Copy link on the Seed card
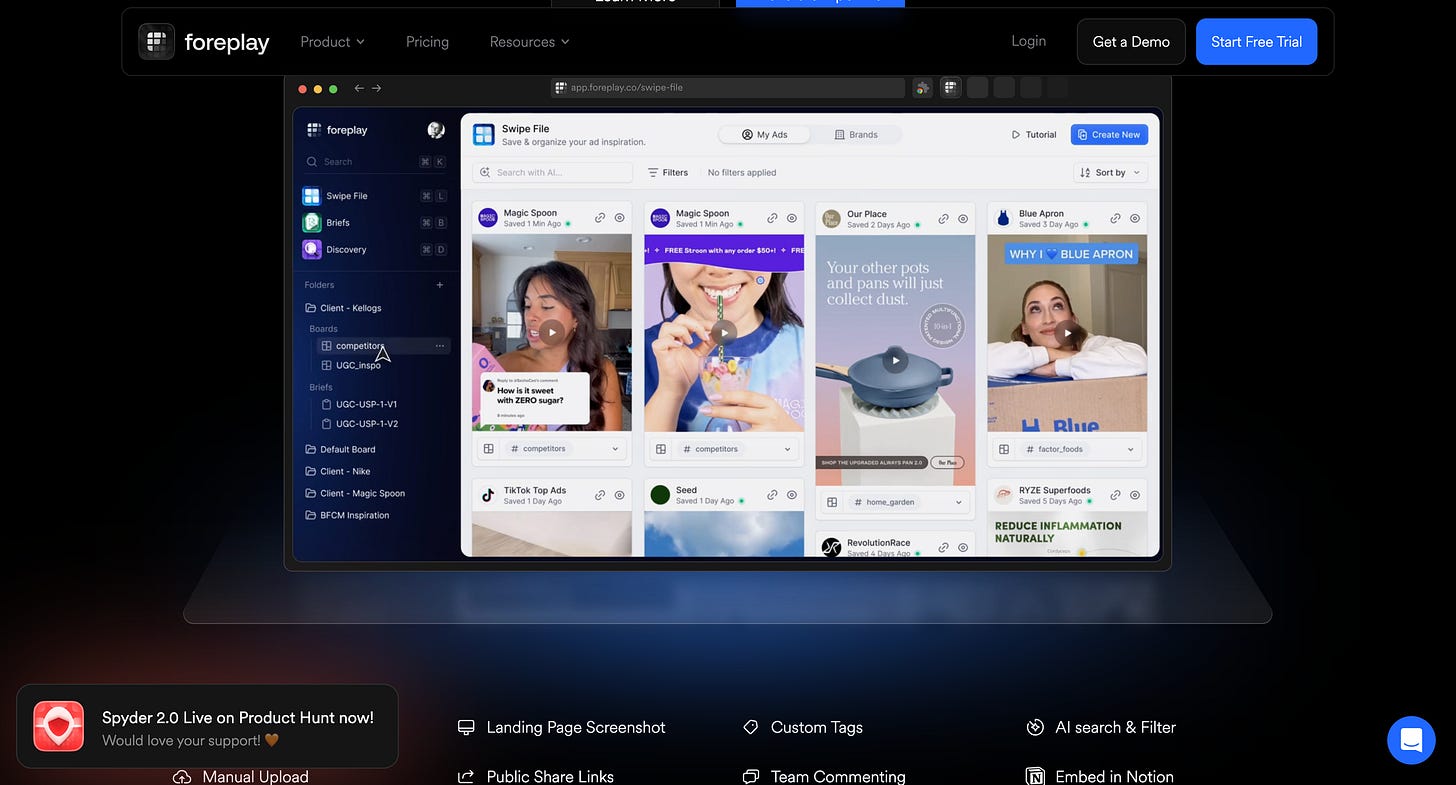The image size is (1456, 785). pos(772,495)
